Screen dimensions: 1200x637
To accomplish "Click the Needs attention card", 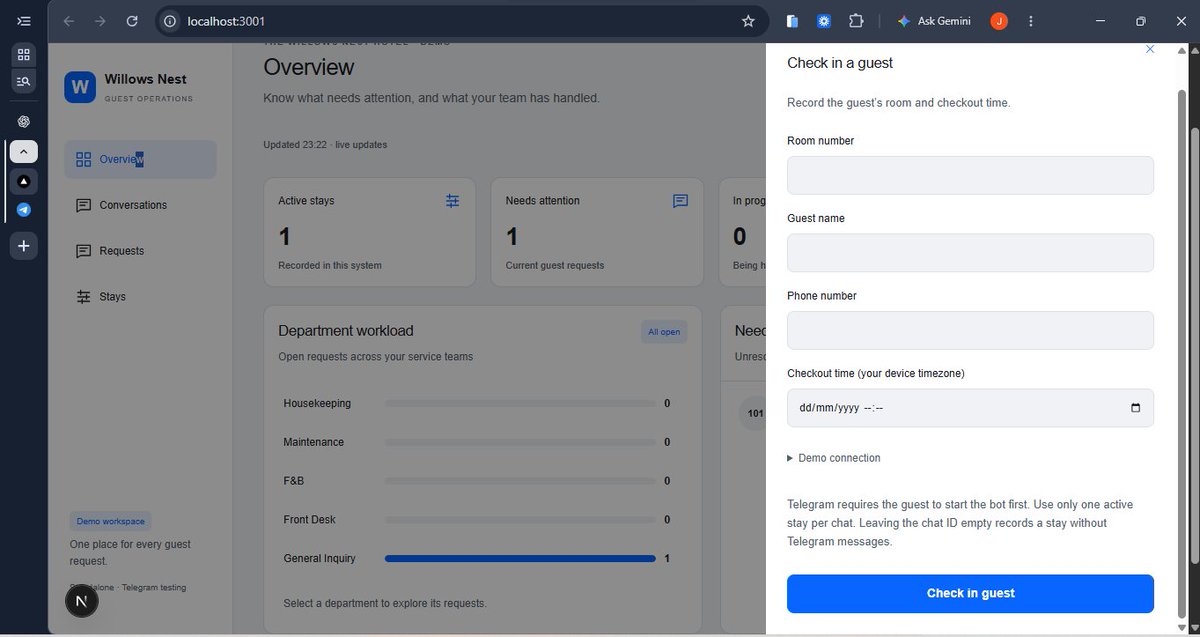I will [597, 233].
